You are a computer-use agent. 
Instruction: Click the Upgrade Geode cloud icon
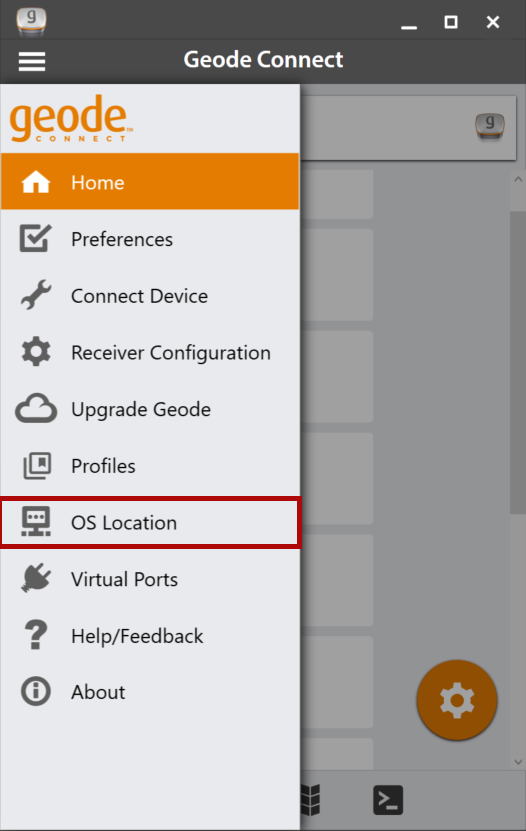point(35,409)
